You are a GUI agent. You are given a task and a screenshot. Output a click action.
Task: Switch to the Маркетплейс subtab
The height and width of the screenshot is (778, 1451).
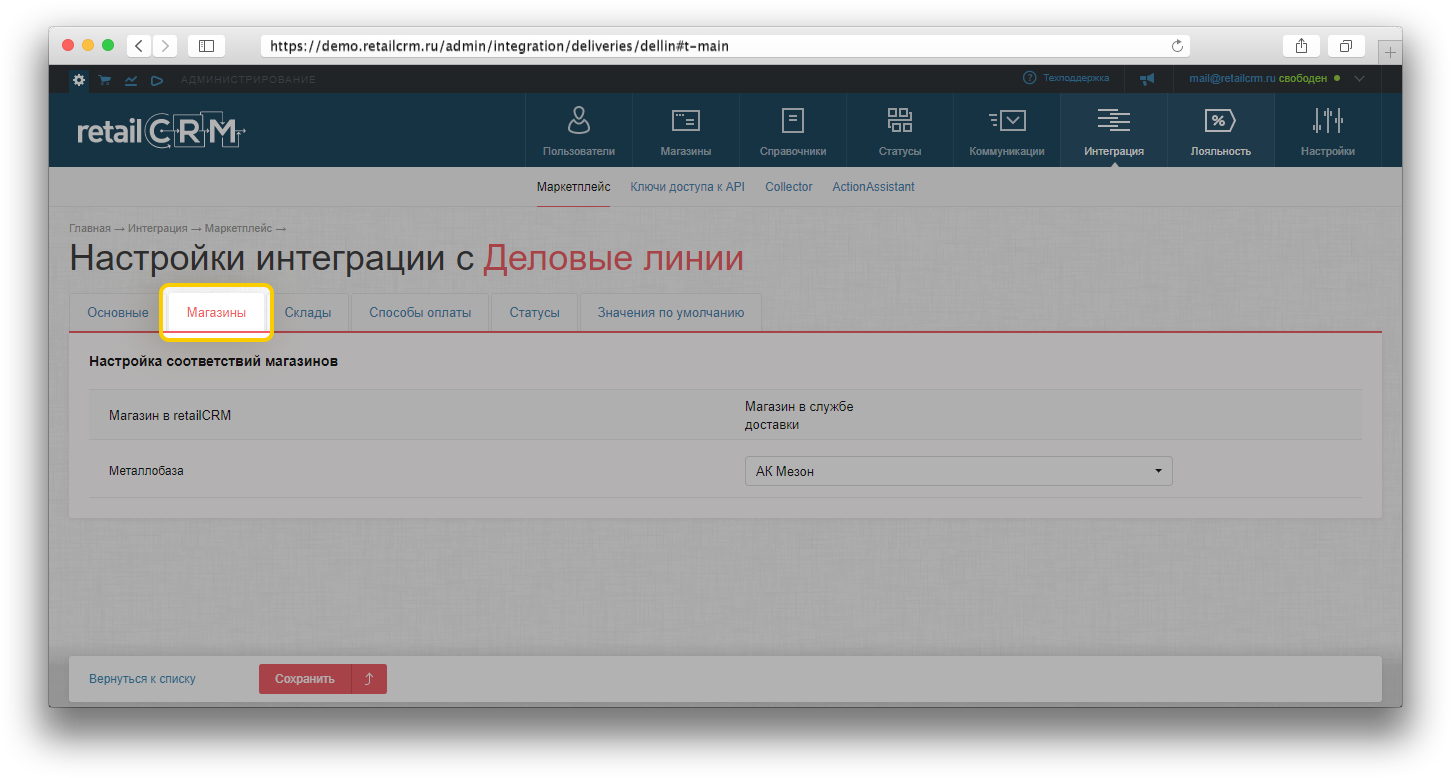573,187
